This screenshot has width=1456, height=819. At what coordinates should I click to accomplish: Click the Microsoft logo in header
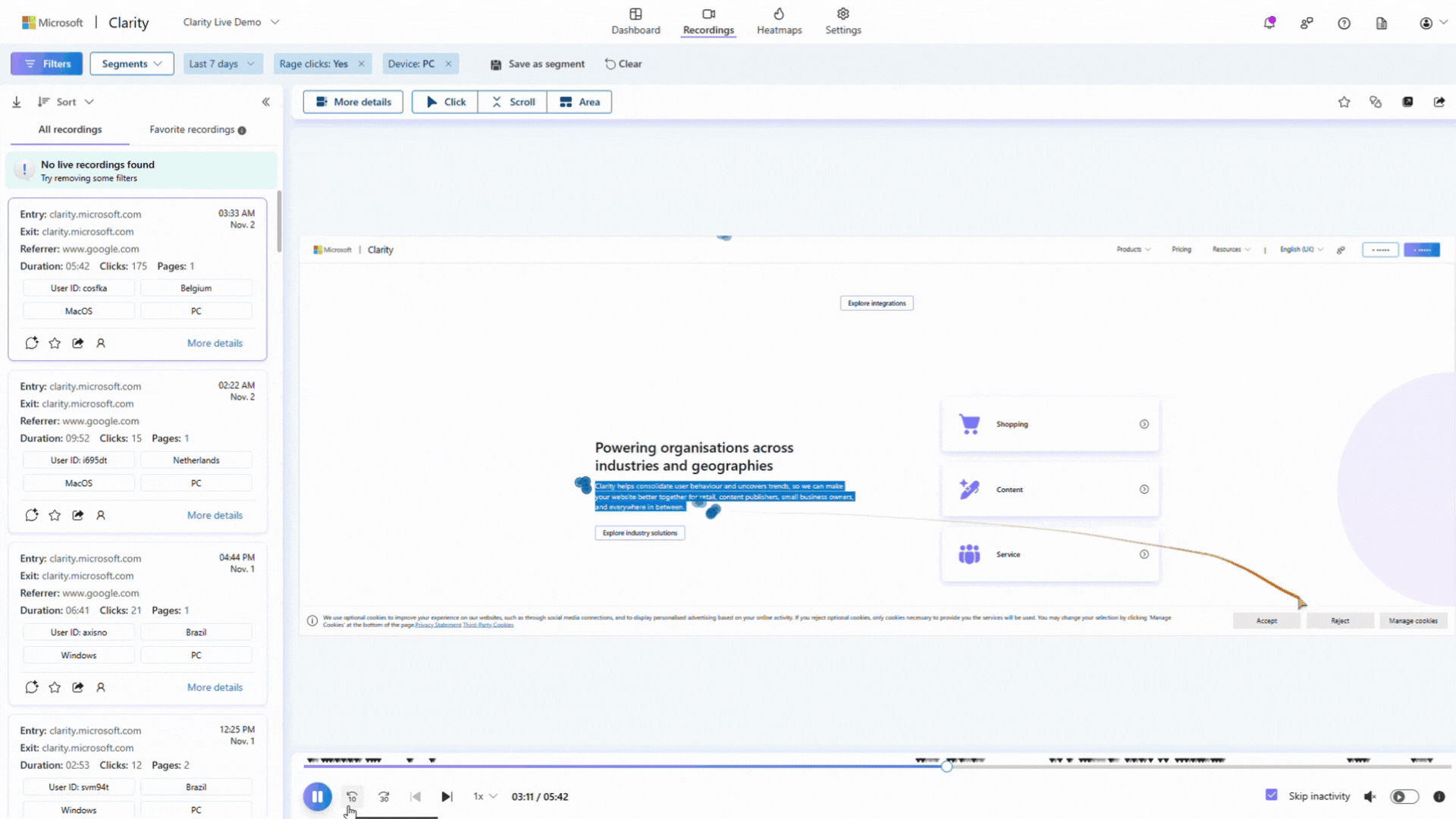[52, 23]
